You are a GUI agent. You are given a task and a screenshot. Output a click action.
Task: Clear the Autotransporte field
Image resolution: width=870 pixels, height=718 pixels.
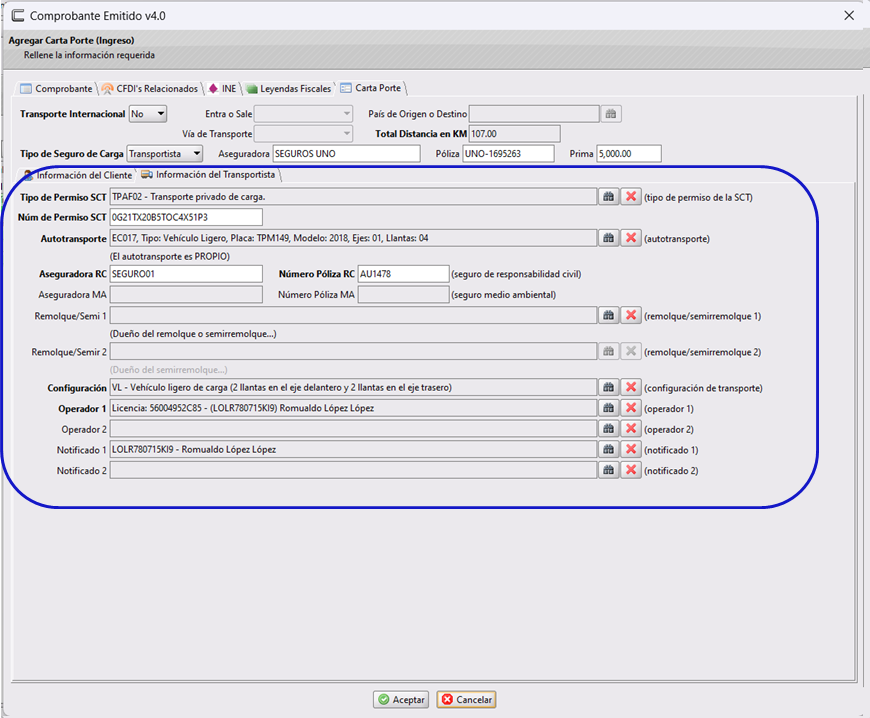coord(630,238)
